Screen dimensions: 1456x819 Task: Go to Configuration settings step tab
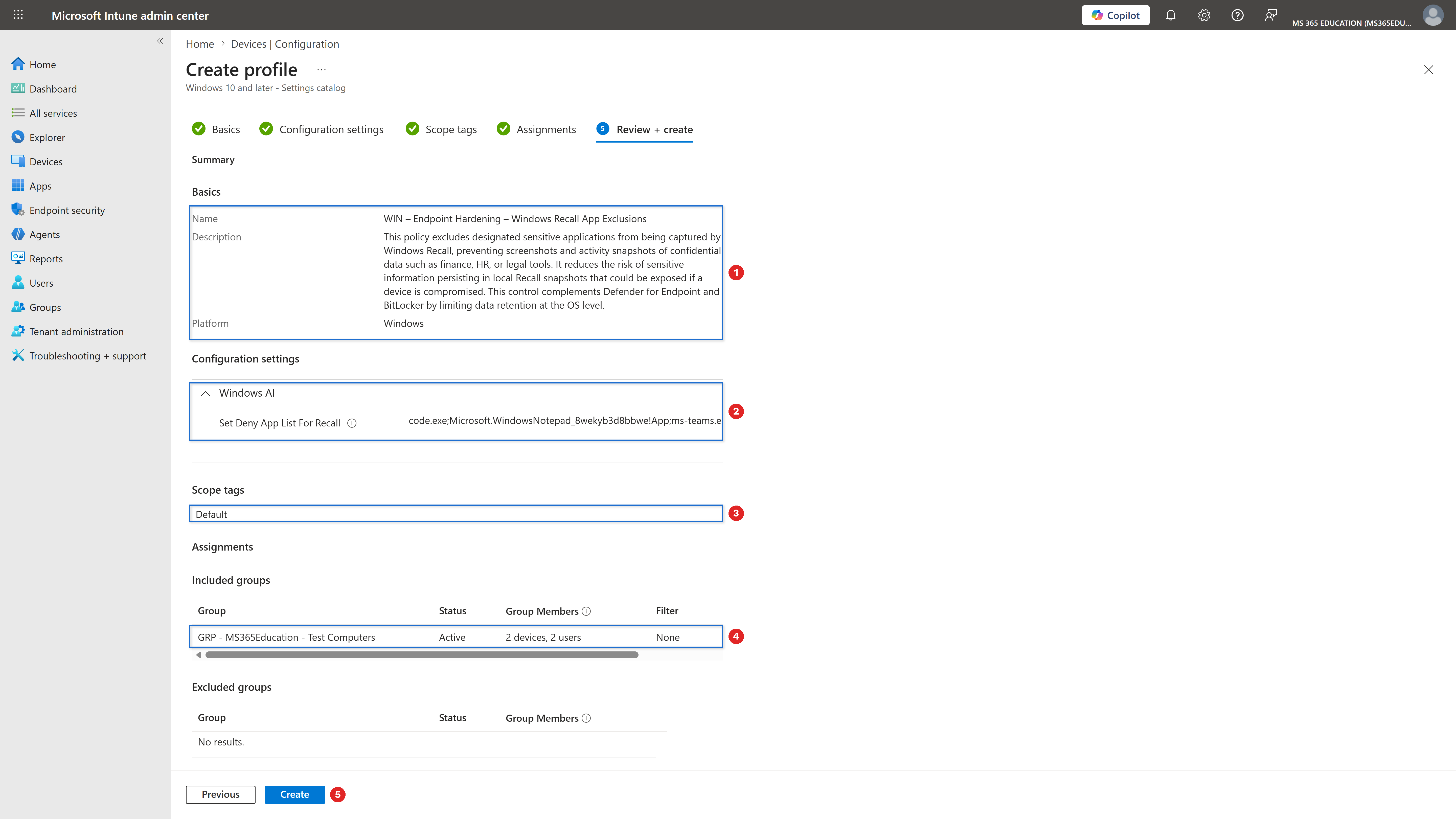click(321, 129)
